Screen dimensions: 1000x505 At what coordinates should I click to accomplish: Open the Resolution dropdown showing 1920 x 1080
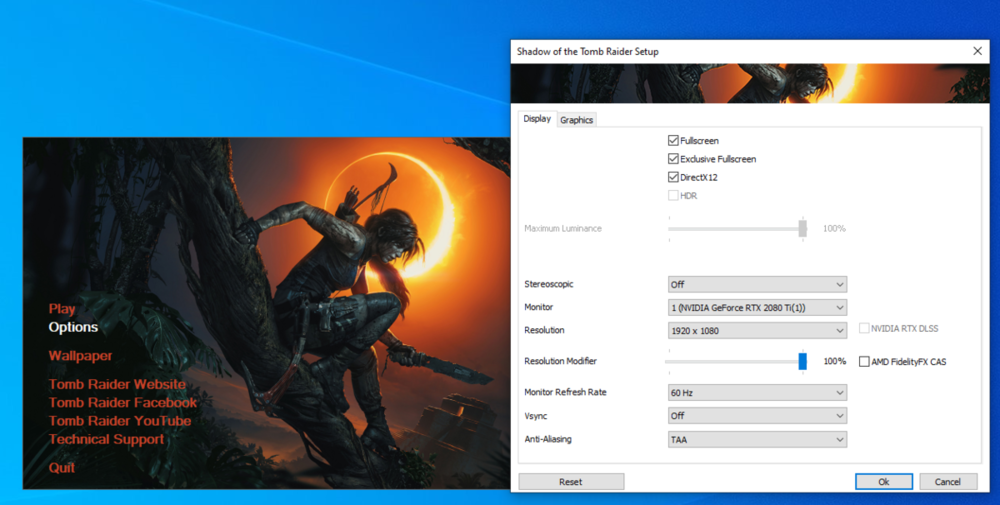tap(757, 330)
